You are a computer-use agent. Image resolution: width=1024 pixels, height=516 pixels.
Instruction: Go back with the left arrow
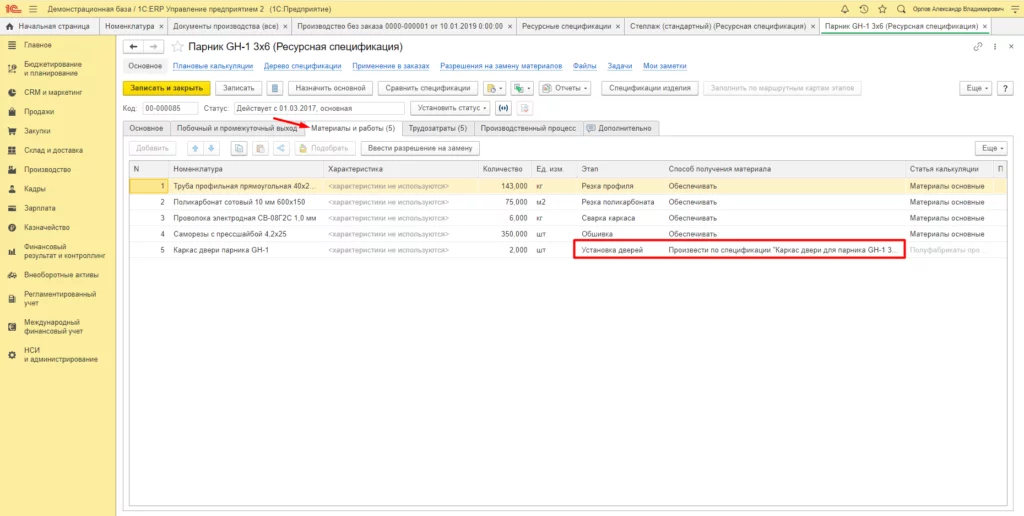(133, 47)
